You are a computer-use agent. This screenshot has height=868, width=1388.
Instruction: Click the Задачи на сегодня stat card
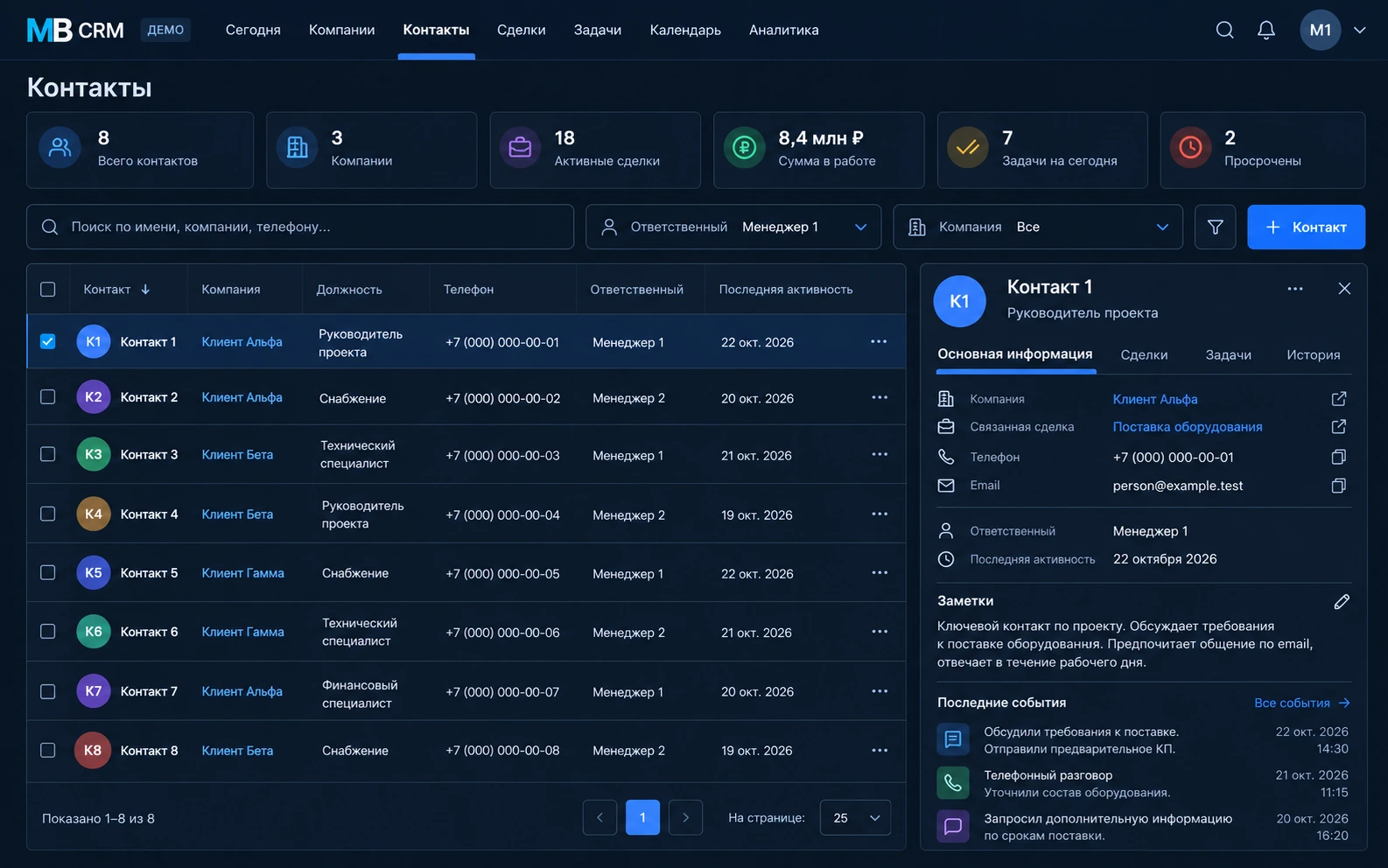tap(1042, 150)
